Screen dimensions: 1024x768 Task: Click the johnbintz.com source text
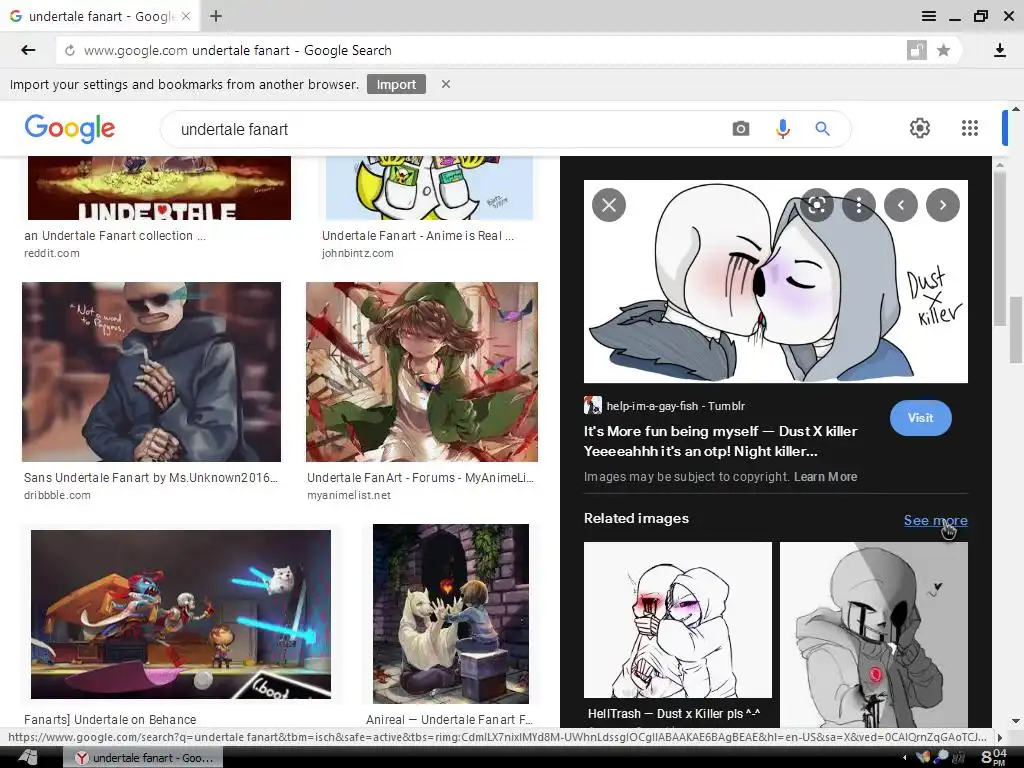click(358, 253)
